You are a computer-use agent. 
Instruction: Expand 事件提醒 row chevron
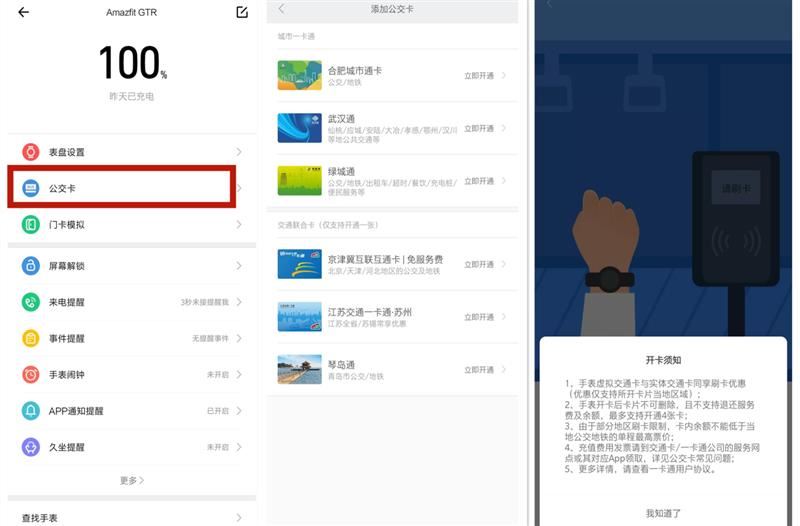point(239,338)
